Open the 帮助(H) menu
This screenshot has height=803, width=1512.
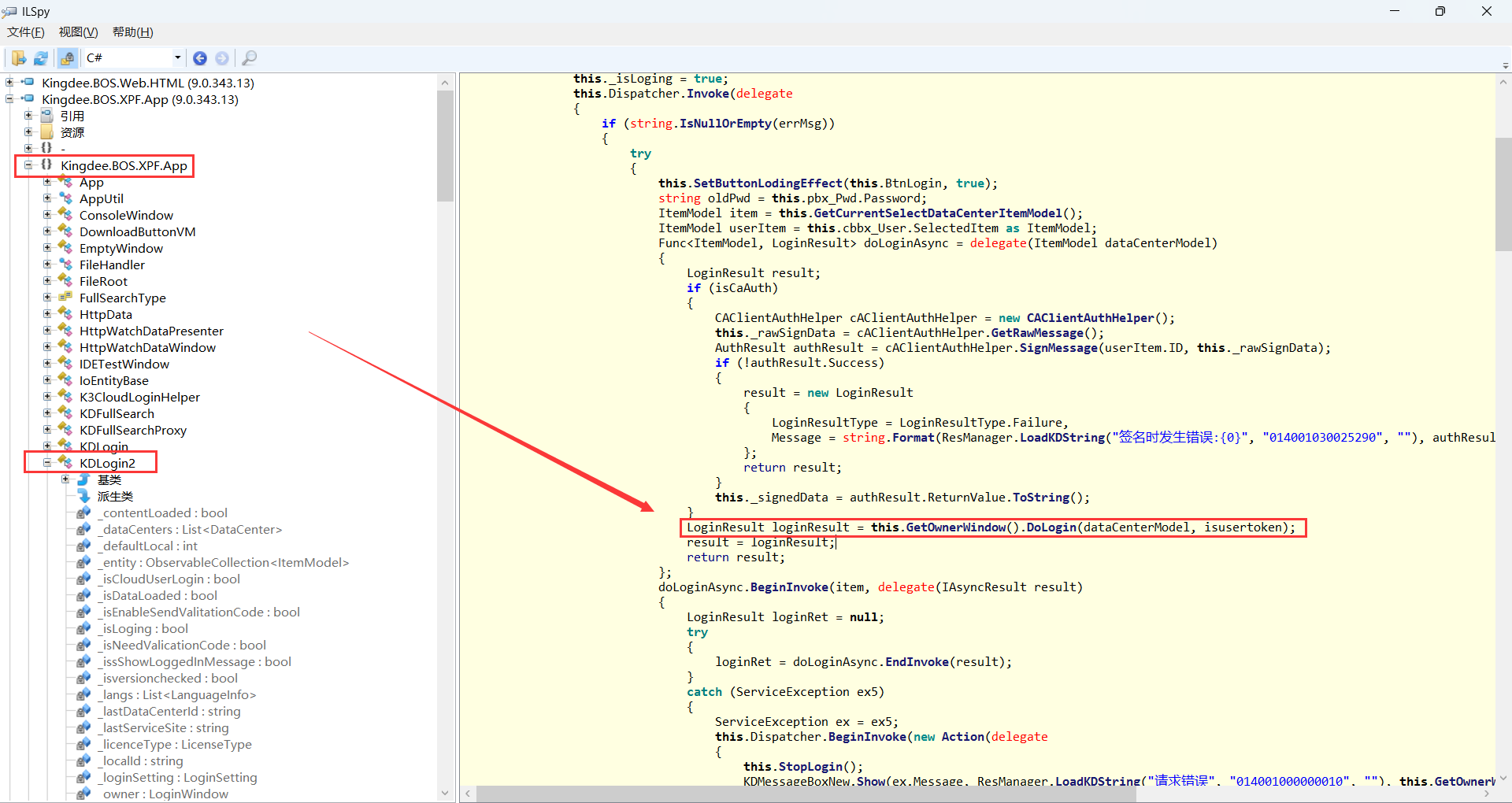pos(133,32)
